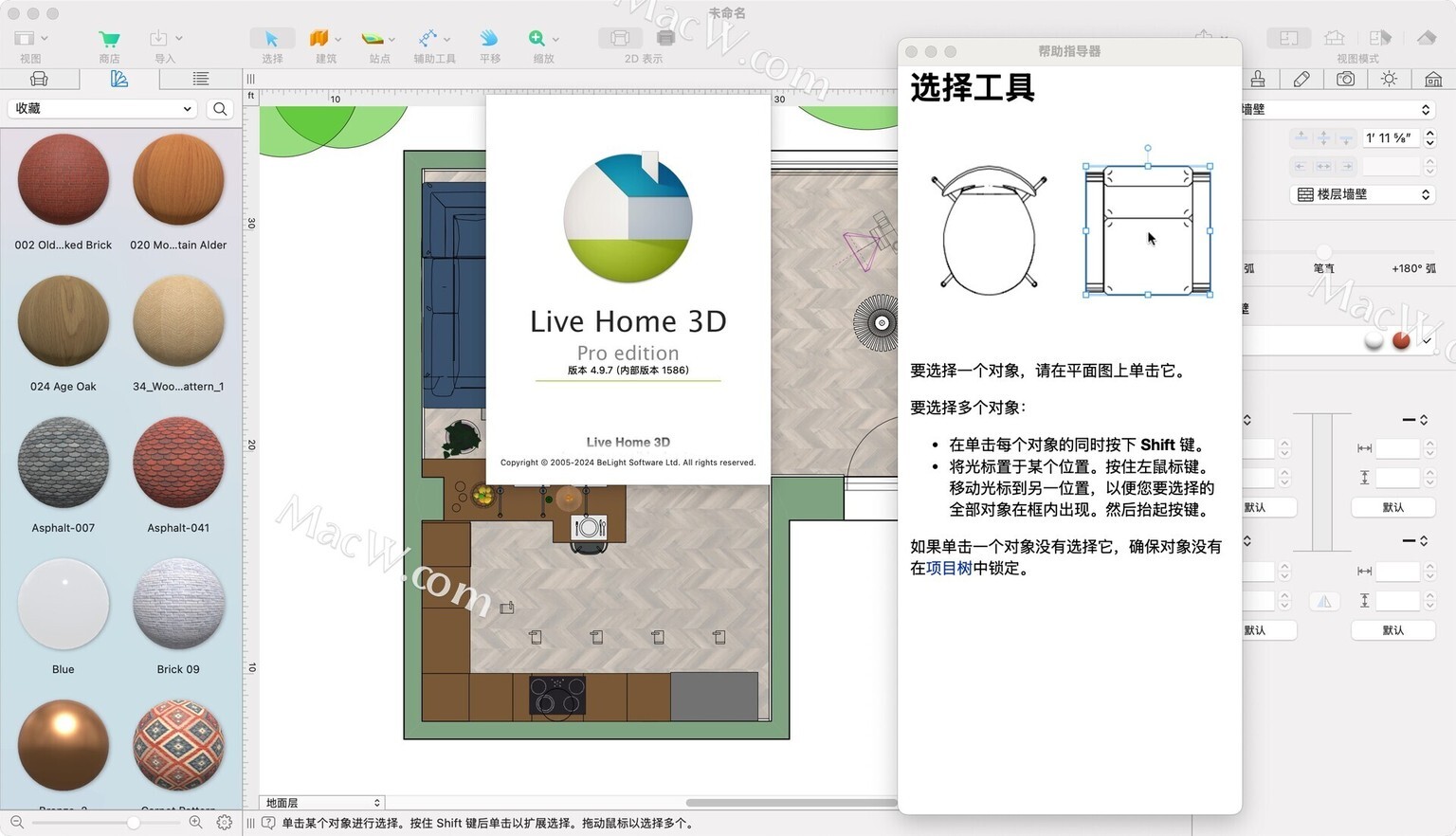This screenshot has width=1456, height=836.
Task: Select the 选择 arrow tool
Action: click(272, 39)
